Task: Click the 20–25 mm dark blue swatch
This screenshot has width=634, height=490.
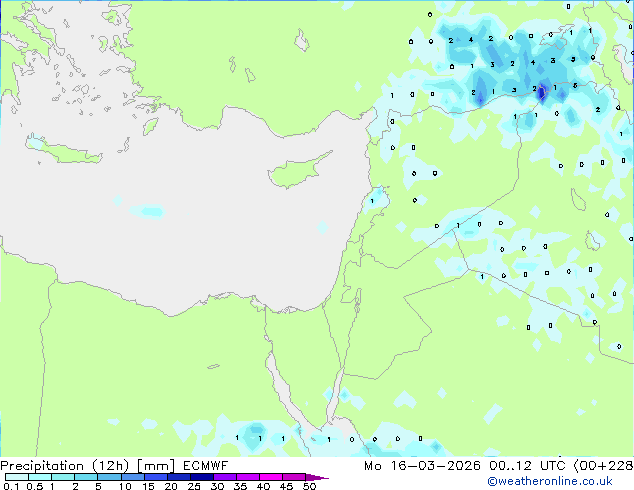Action: click(x=178, y=477)
